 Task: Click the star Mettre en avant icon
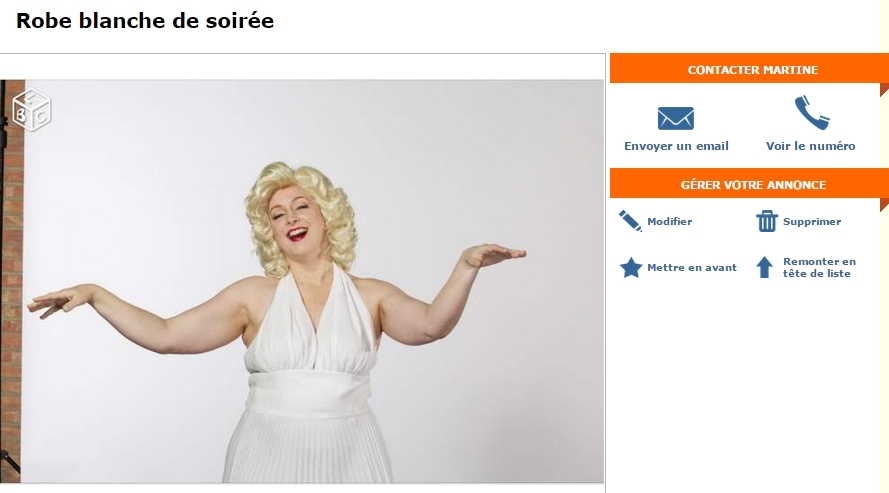click(x=630, y=267)
